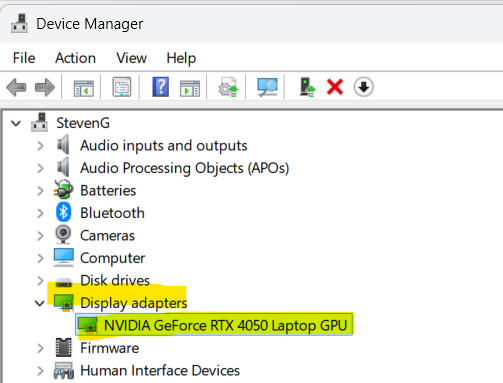
Task: Open the Properties toolbar icon
Action: pyautogui.click(x=122, y=87)
